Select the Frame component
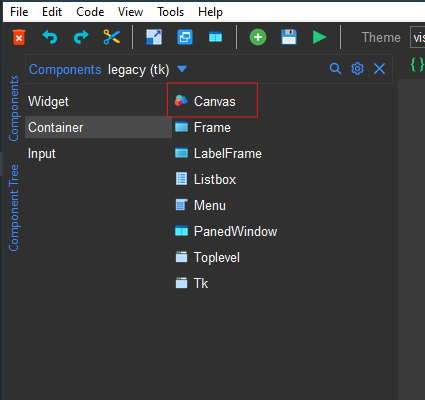 (203, 127)
